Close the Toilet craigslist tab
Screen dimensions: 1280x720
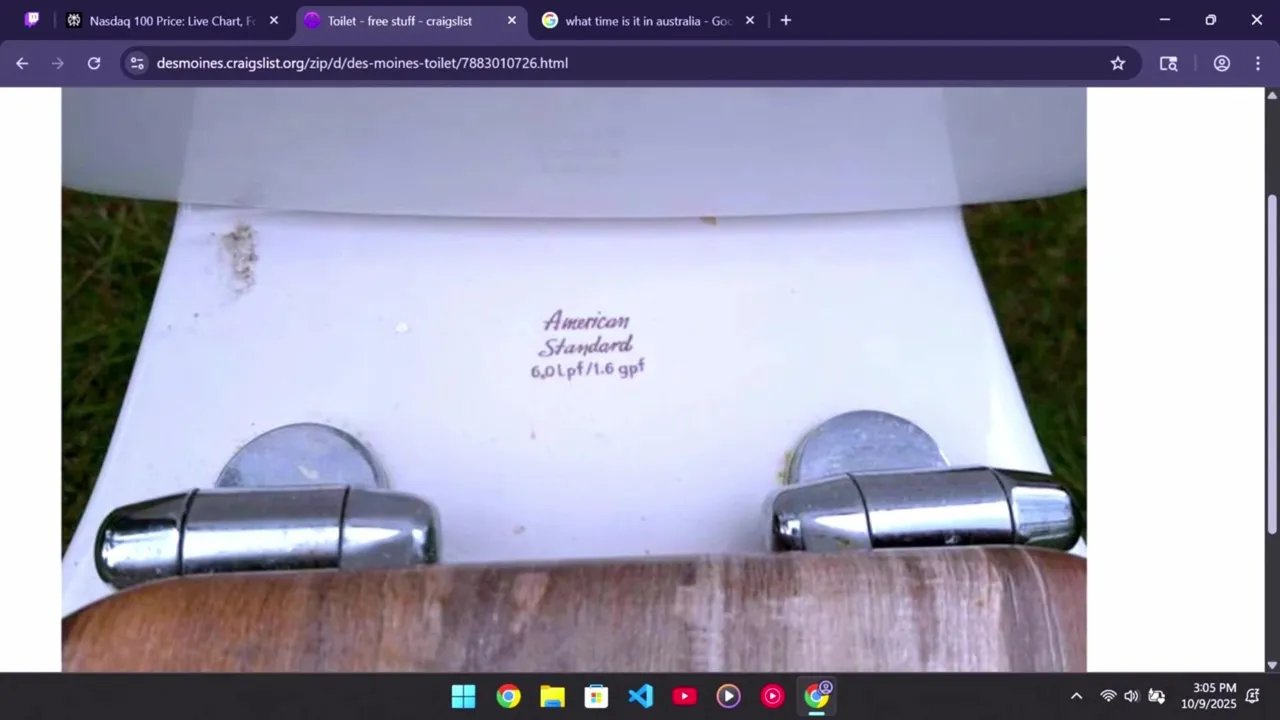pyautogui.click(x=512, y=20)
